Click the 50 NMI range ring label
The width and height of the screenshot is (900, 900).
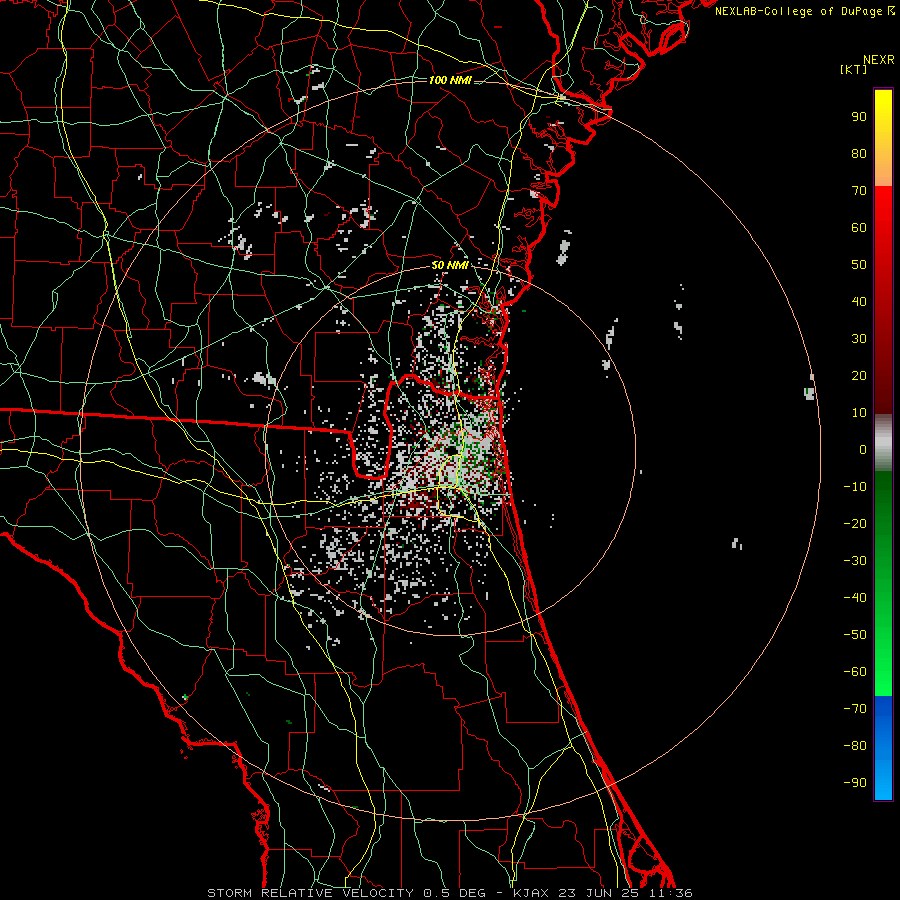click(x=450, y=265)
